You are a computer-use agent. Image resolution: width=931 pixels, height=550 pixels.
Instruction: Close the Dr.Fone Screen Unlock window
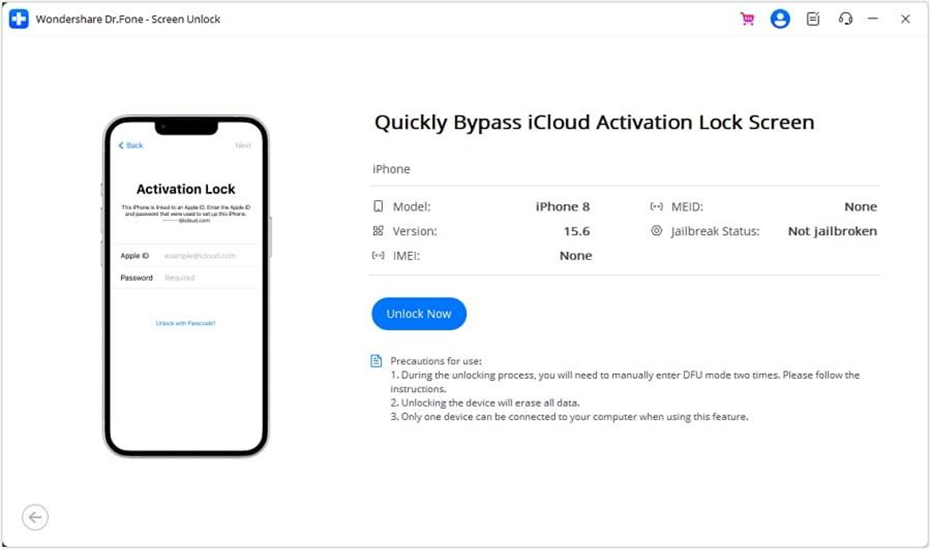905,19
